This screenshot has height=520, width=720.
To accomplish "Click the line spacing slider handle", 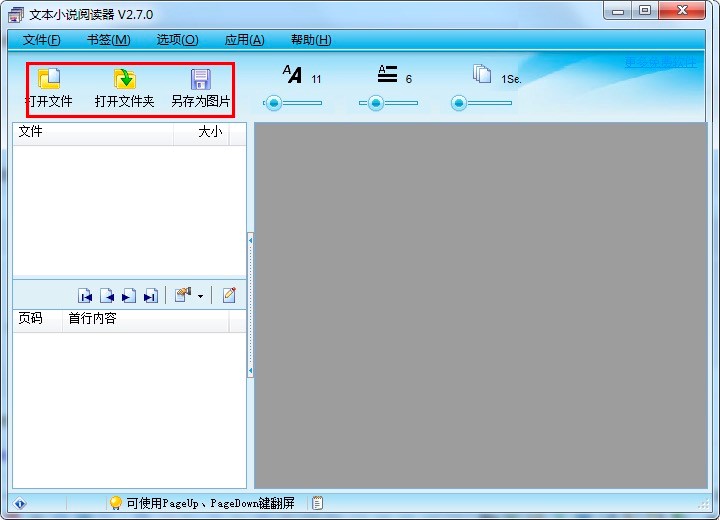I will pyautogui.click(x=376, y=103).
